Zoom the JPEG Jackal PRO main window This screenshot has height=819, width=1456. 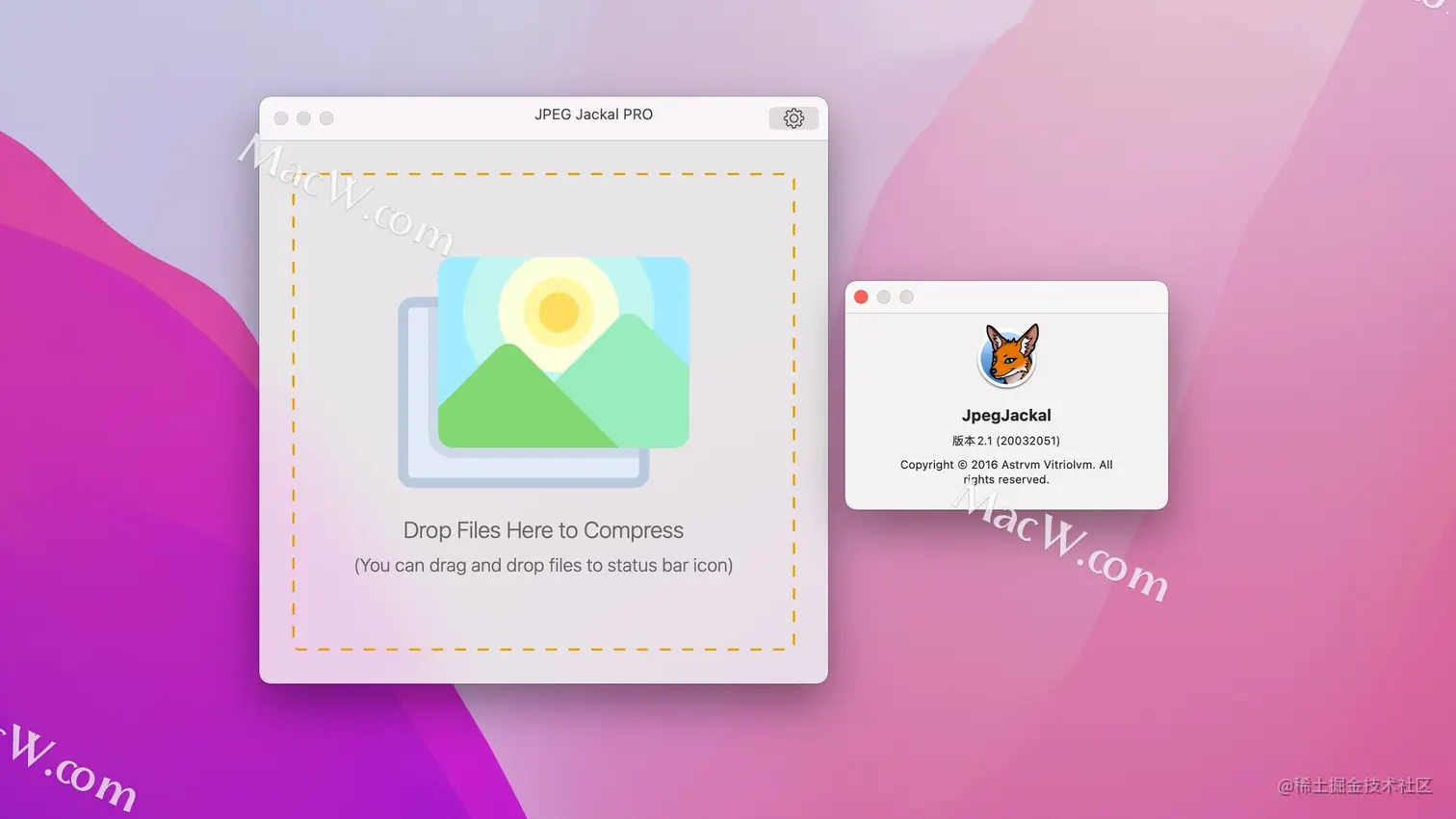(x=326, y=118)
